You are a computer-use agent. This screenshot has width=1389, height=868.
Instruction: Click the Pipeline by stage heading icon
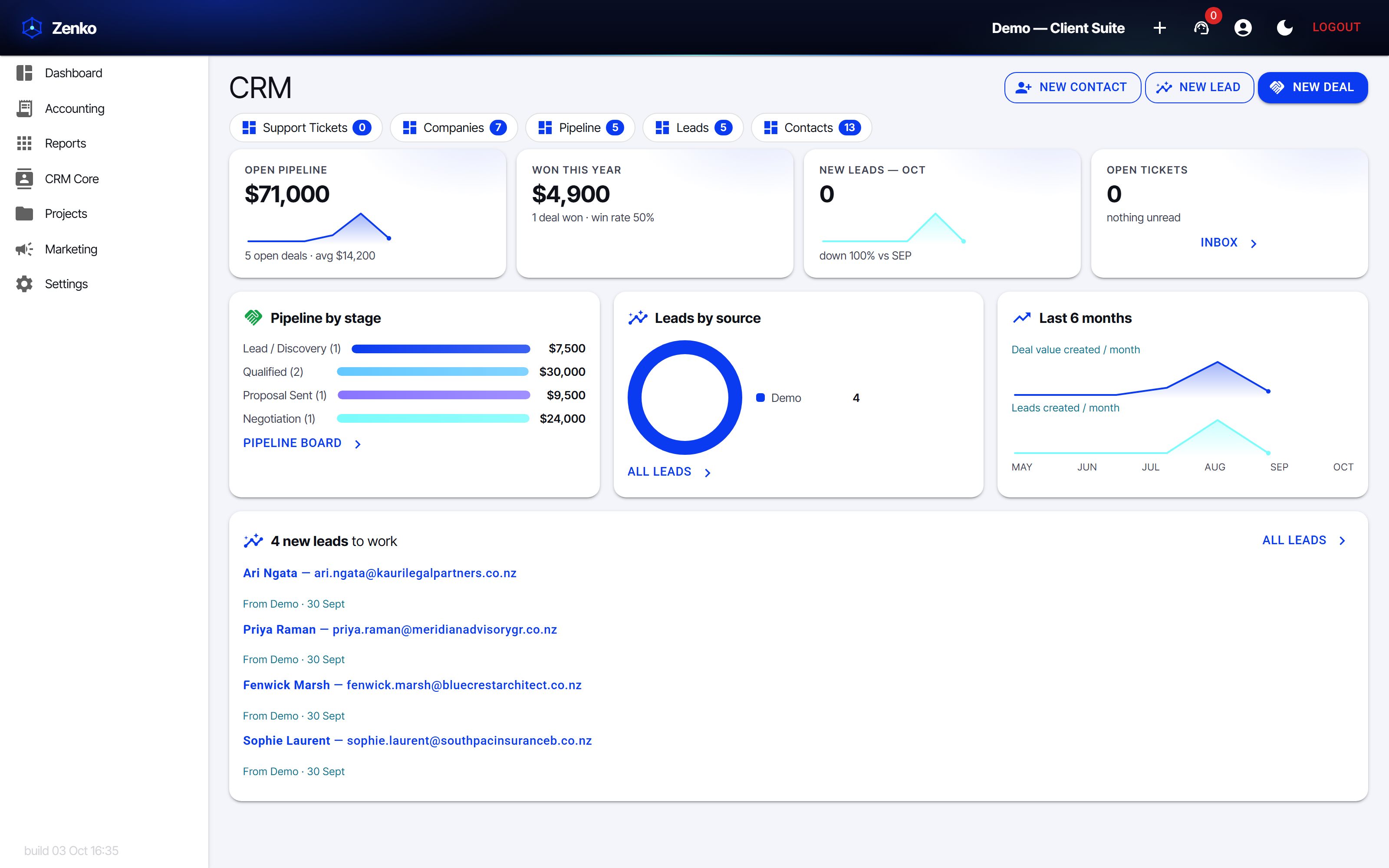tap(253, 317)
